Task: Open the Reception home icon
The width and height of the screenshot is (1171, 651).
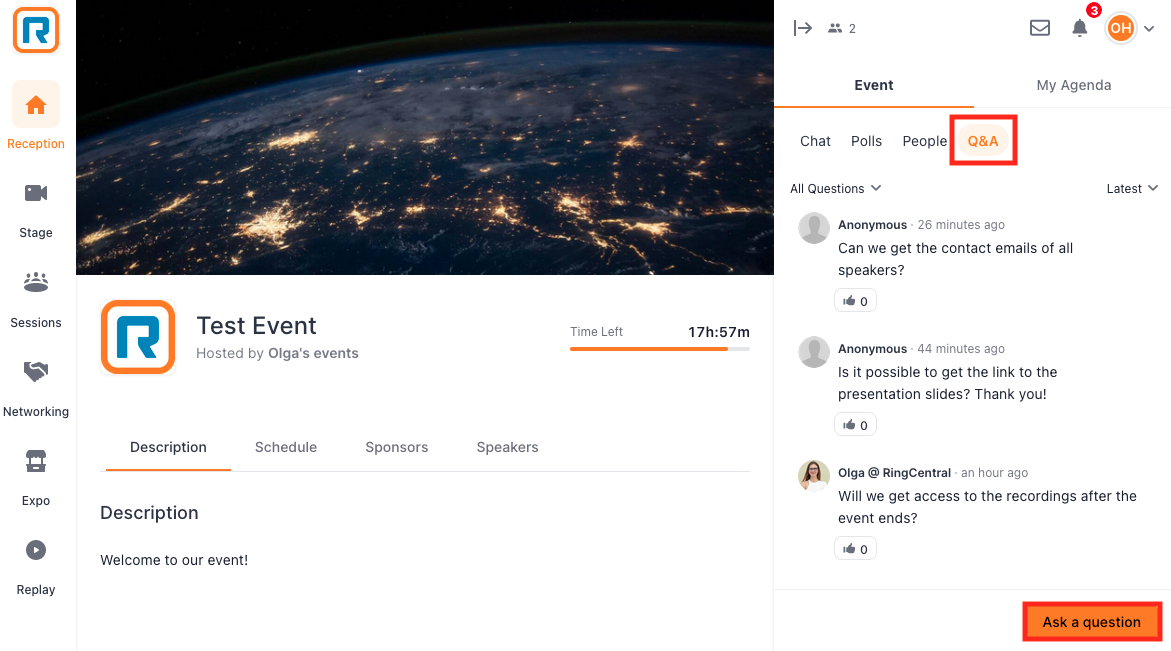Action: pos(36,105)
